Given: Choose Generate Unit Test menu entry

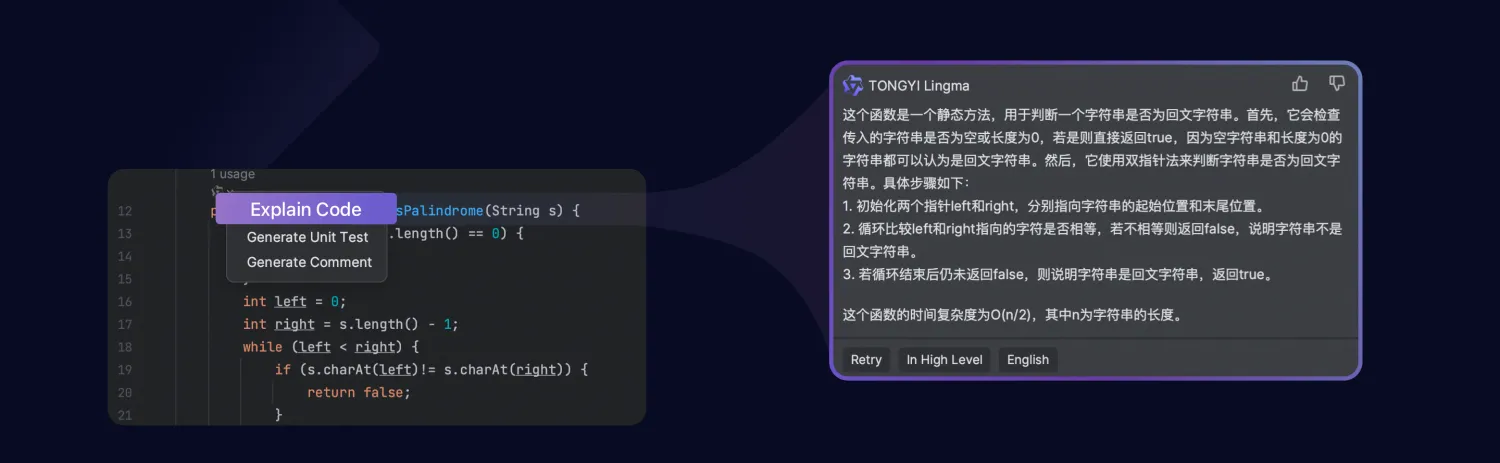Looking at the screenshot, I should click(x=308, y=237).
